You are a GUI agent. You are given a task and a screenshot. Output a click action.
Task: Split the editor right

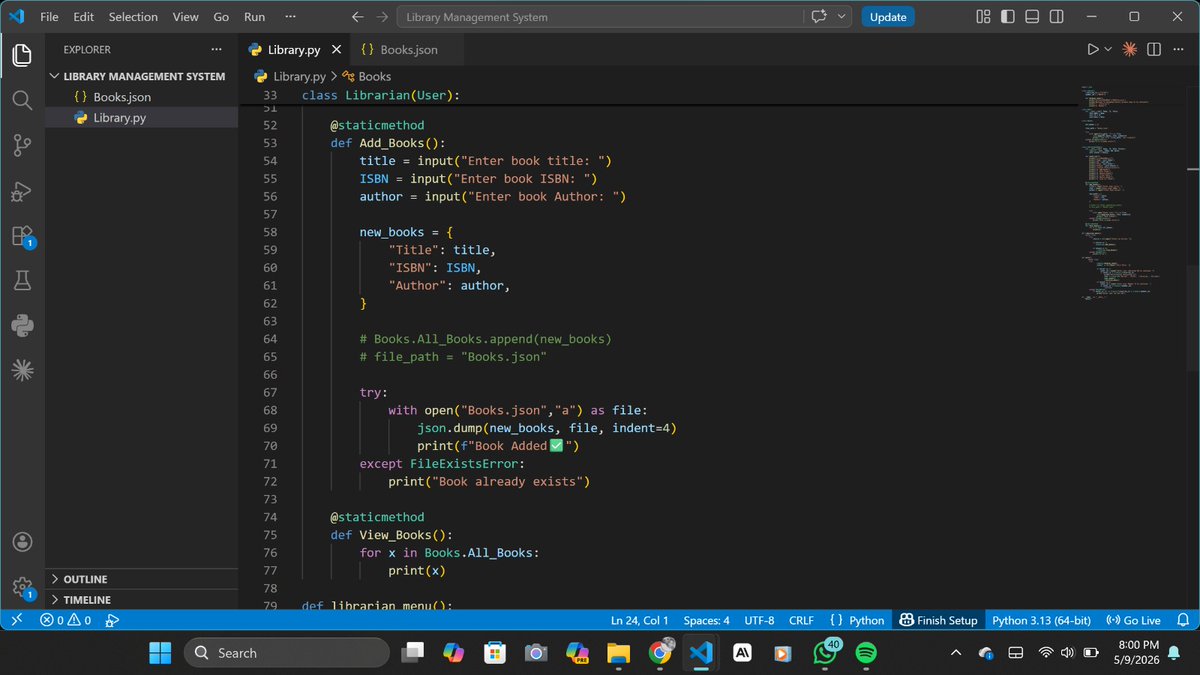(x=1154, y=49)
